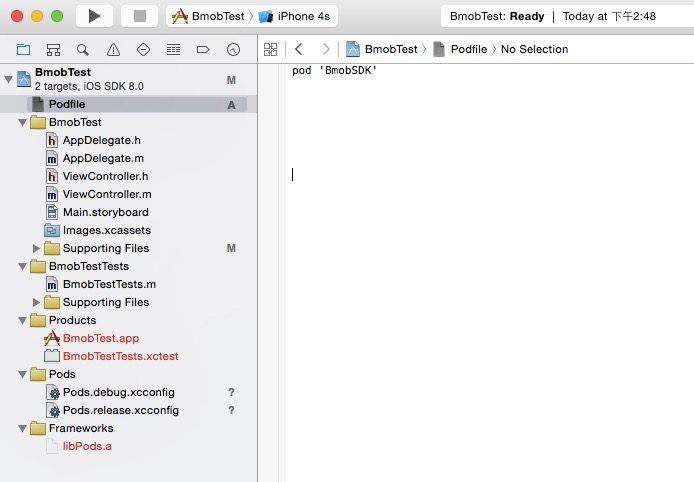694x482 pixels.
Task: Open Pods.debug.xcconfig
Action: [x=110, y=393]
